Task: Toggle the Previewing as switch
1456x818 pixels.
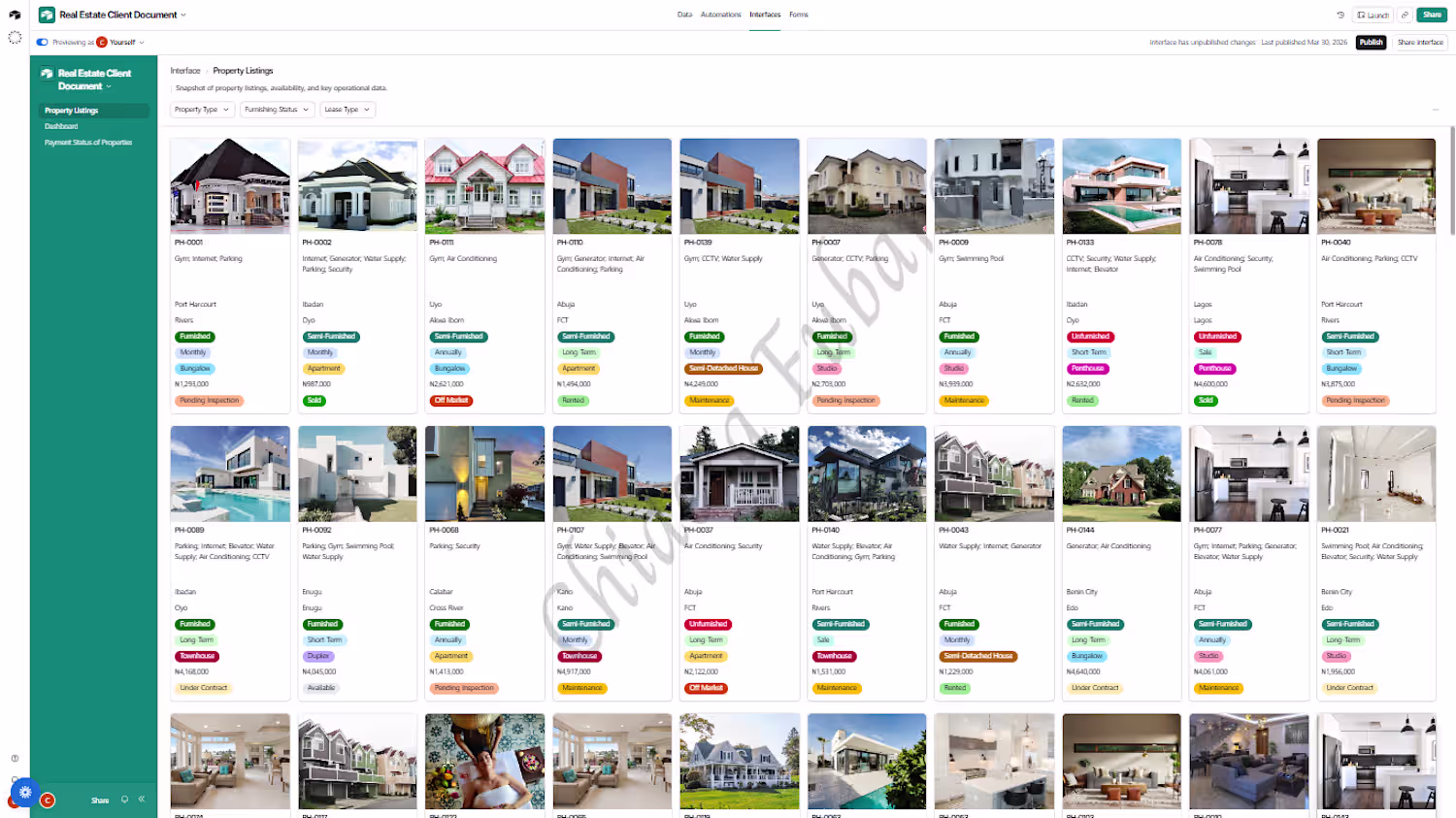Action: (x=42, y=42)
